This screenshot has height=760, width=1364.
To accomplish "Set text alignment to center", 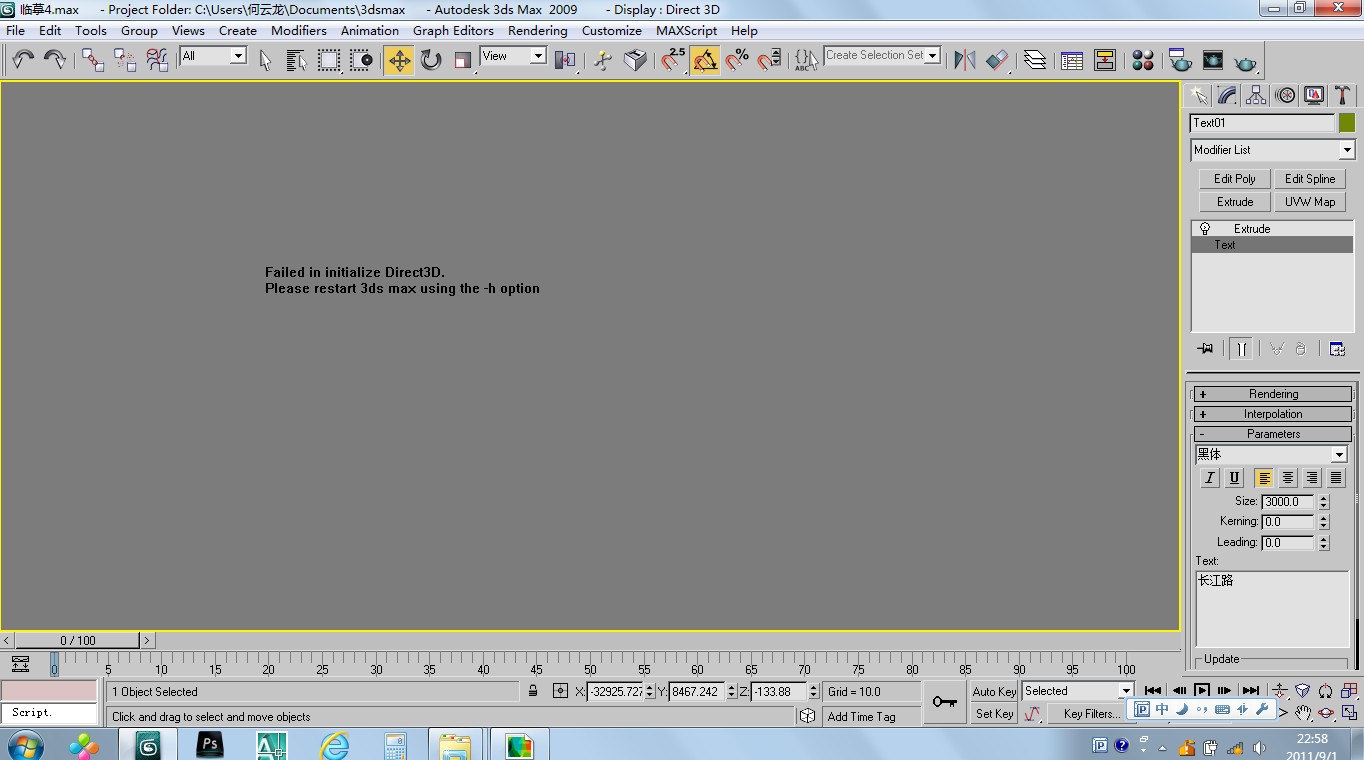I will tap(1288, 478).
